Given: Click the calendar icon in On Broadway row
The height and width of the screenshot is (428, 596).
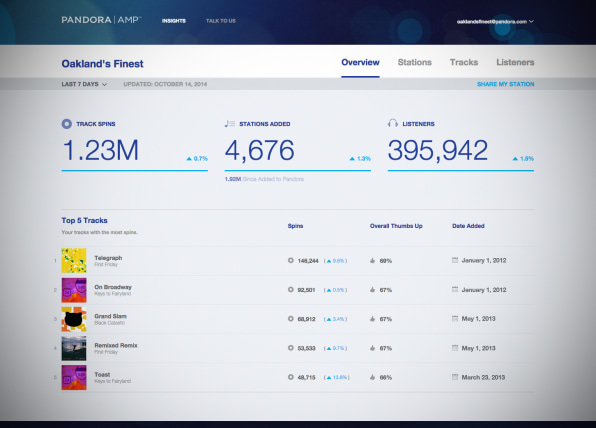Looking at the screenshot, I should point(455,289).
